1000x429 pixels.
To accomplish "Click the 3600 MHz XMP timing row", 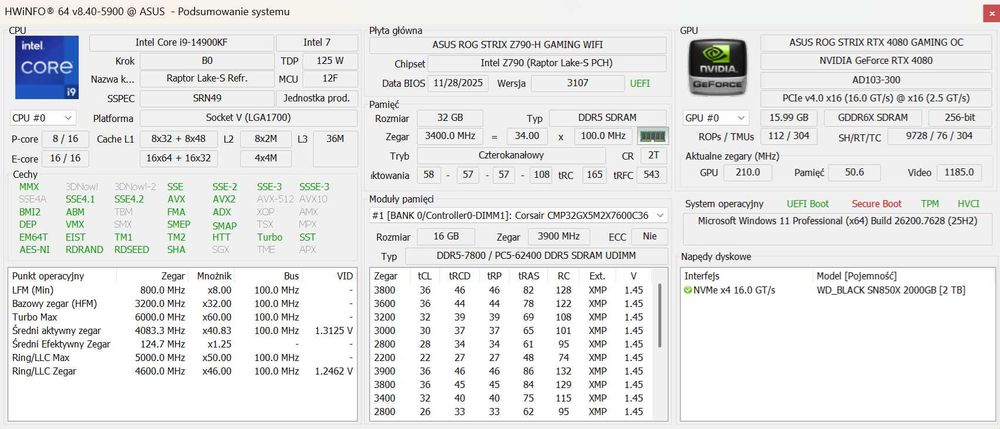I will (513, 303).
